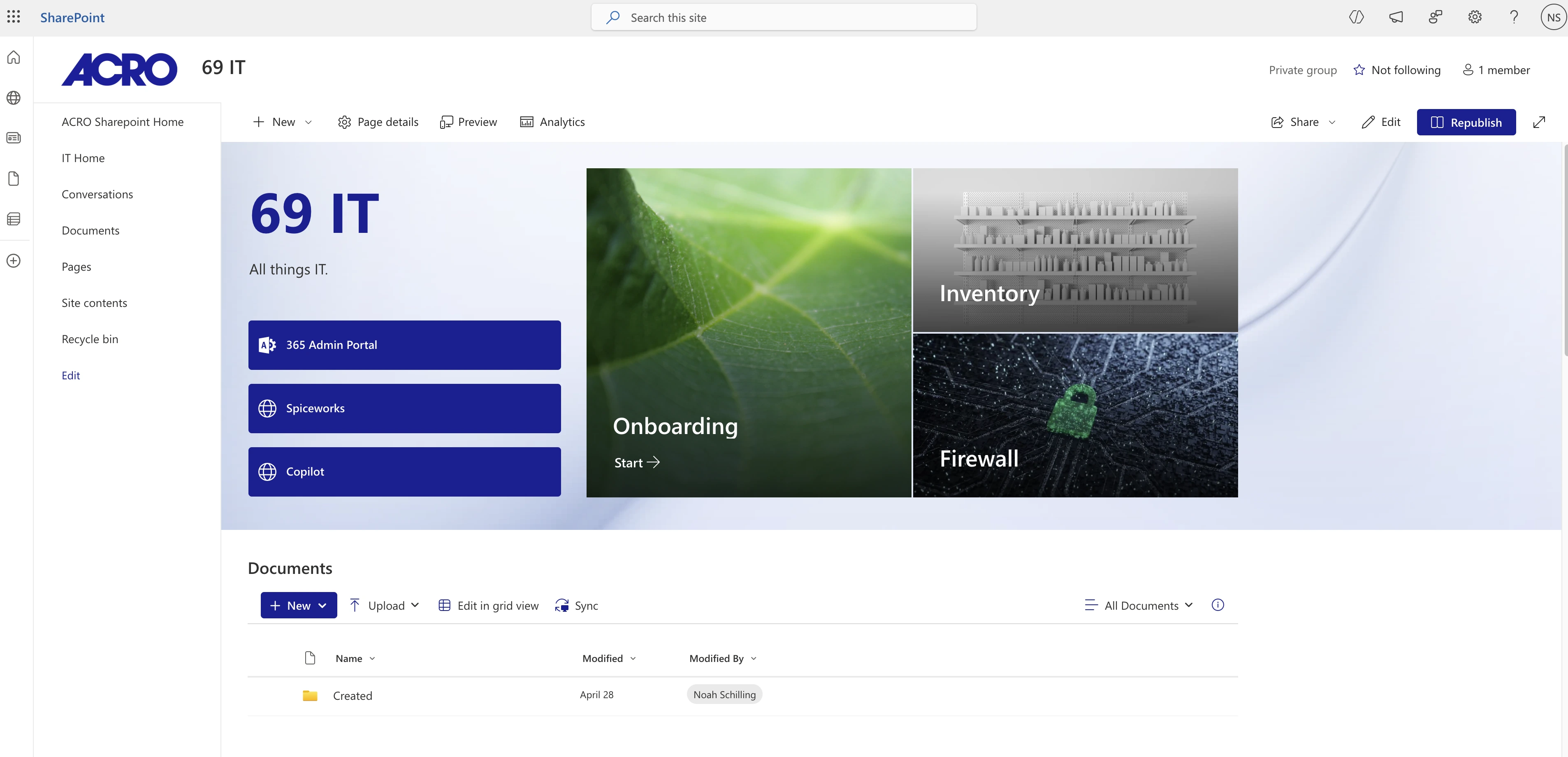Screen dimensions: 1568x757
Task: Click the file type column header icon
Action: coord(310,658)
